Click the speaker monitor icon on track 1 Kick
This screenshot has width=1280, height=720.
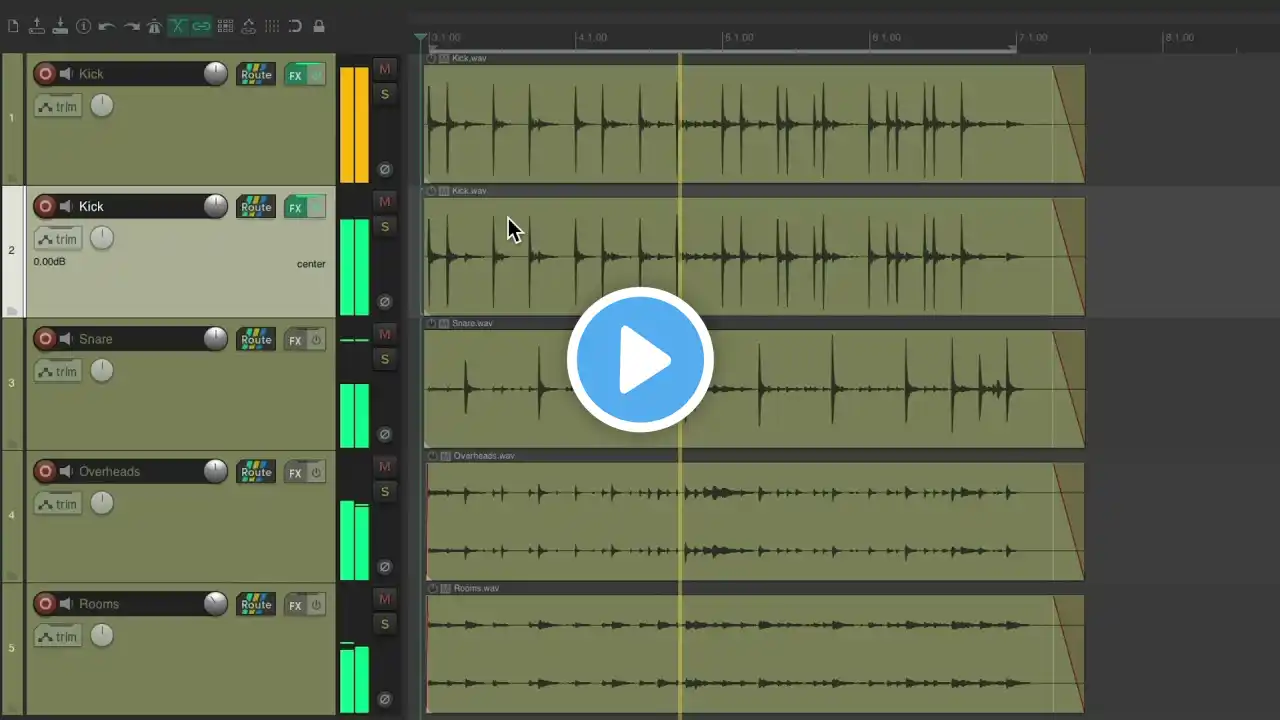(66, 74)
